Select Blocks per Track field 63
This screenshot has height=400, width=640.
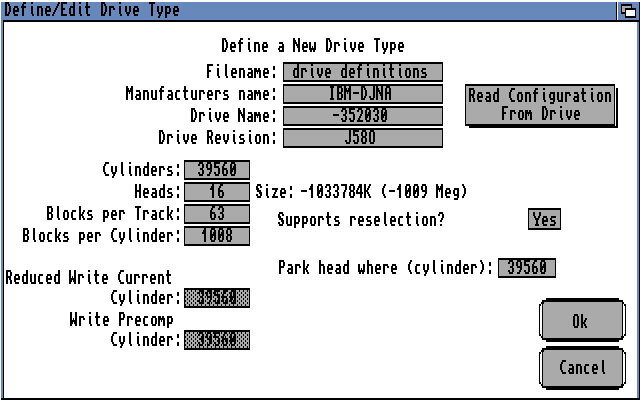[x=217, y=213]
